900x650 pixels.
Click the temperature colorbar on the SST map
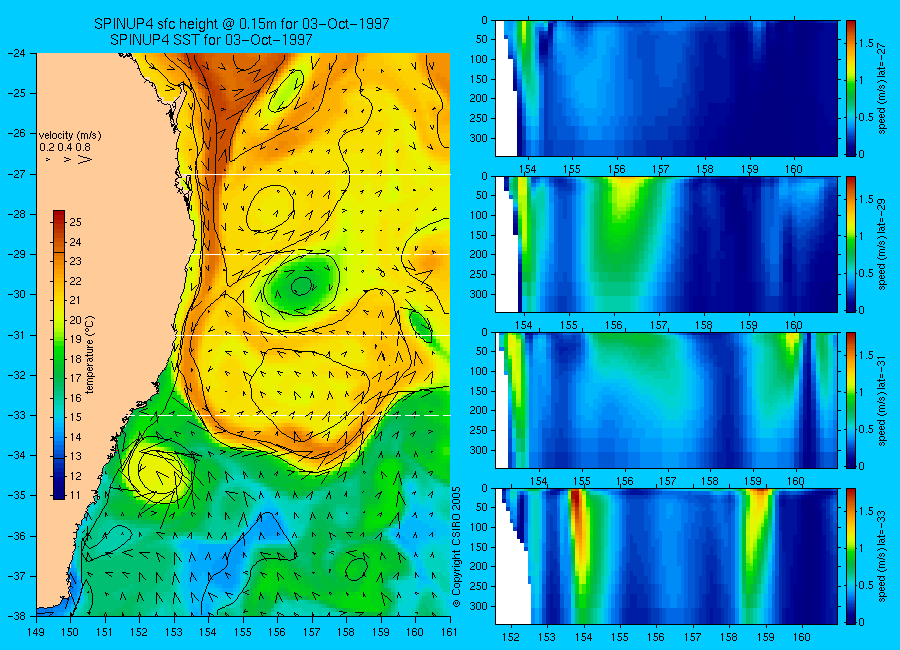[x=59, y=354]
